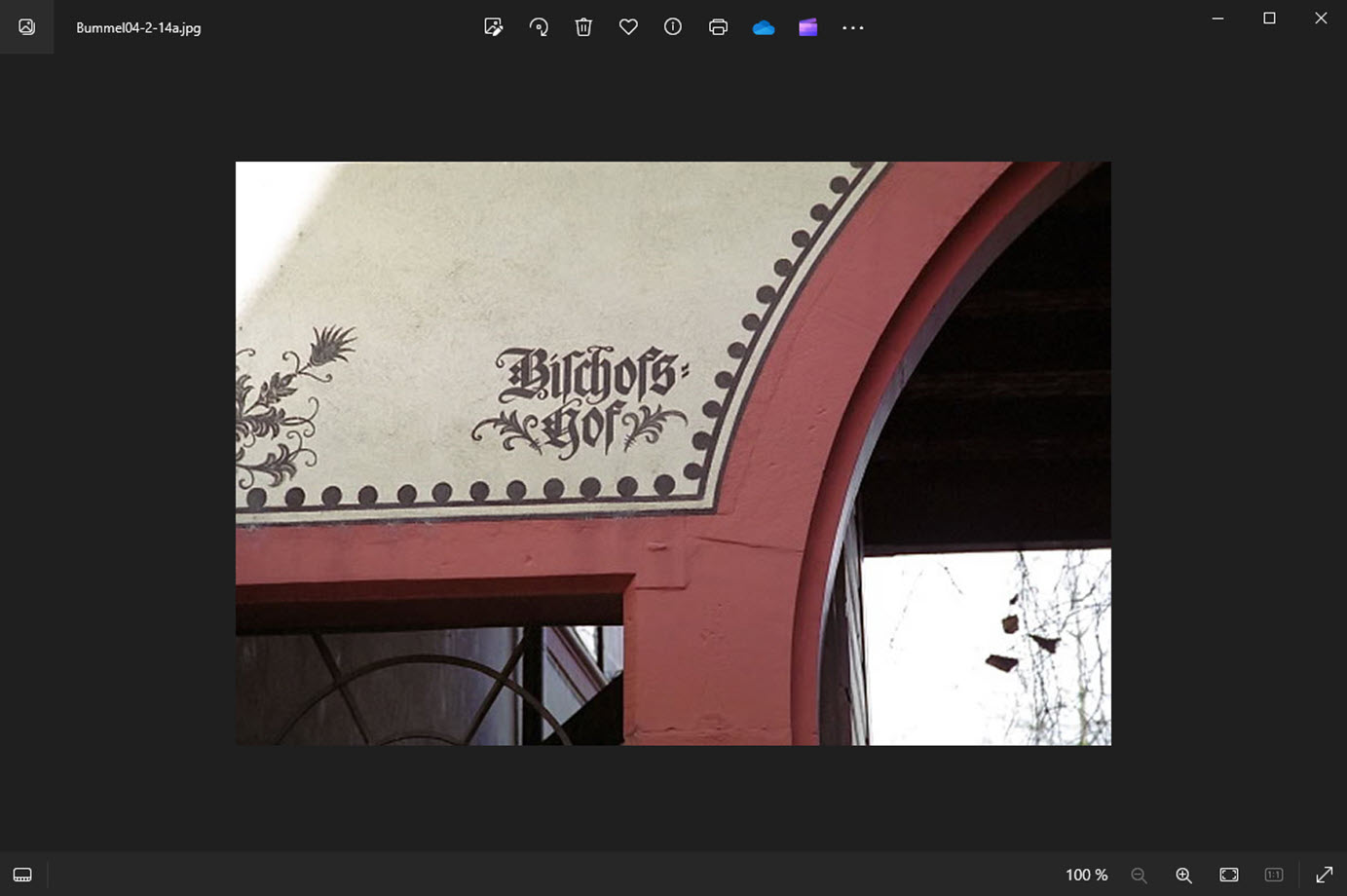Screen dimensions: 1347x896
Task: Add photo to favorites with heart icon
Action: 628,27
